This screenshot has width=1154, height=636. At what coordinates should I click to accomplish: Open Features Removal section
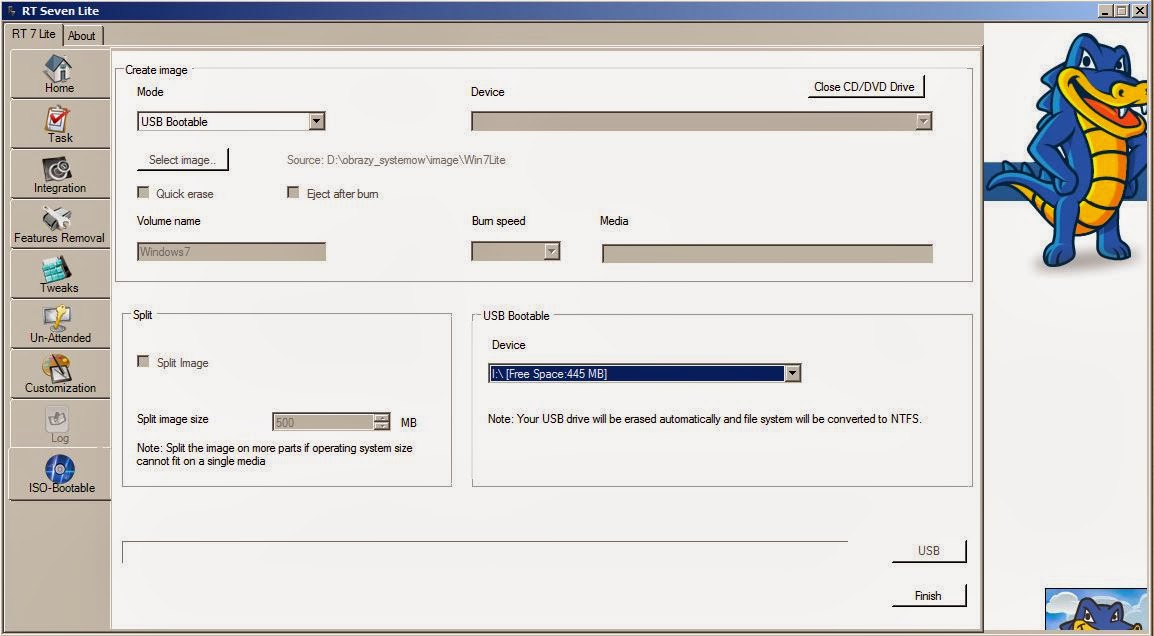pos(60,225)
